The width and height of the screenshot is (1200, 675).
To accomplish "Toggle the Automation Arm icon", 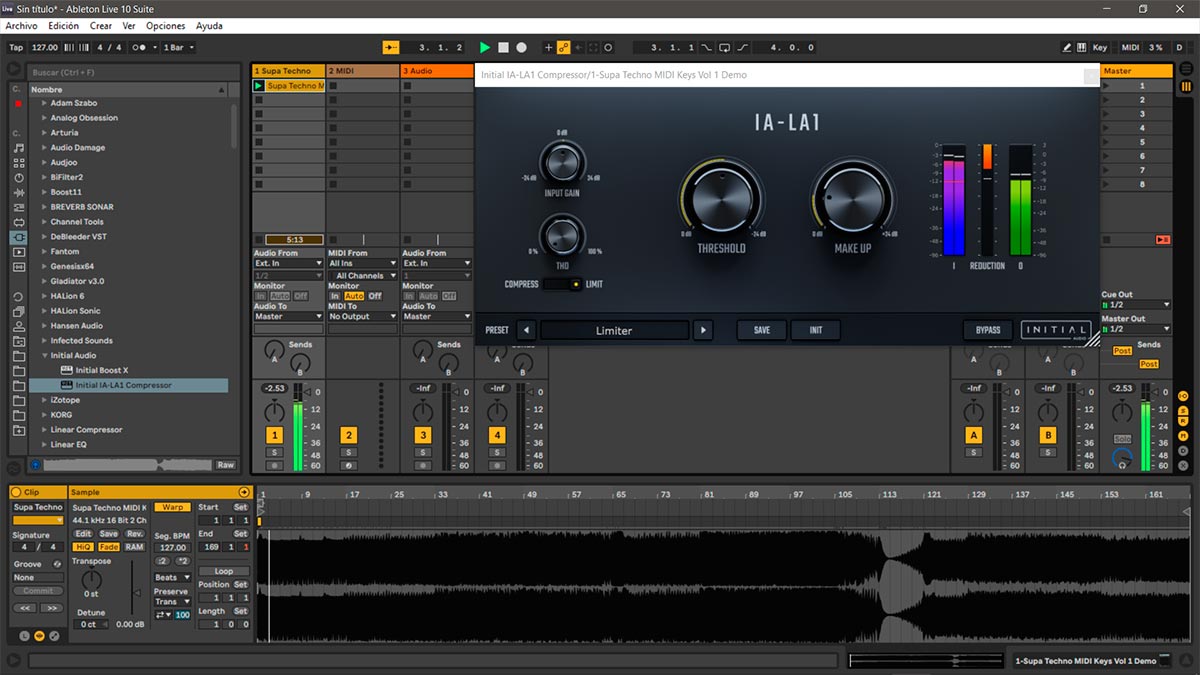I will click(564, 47).
